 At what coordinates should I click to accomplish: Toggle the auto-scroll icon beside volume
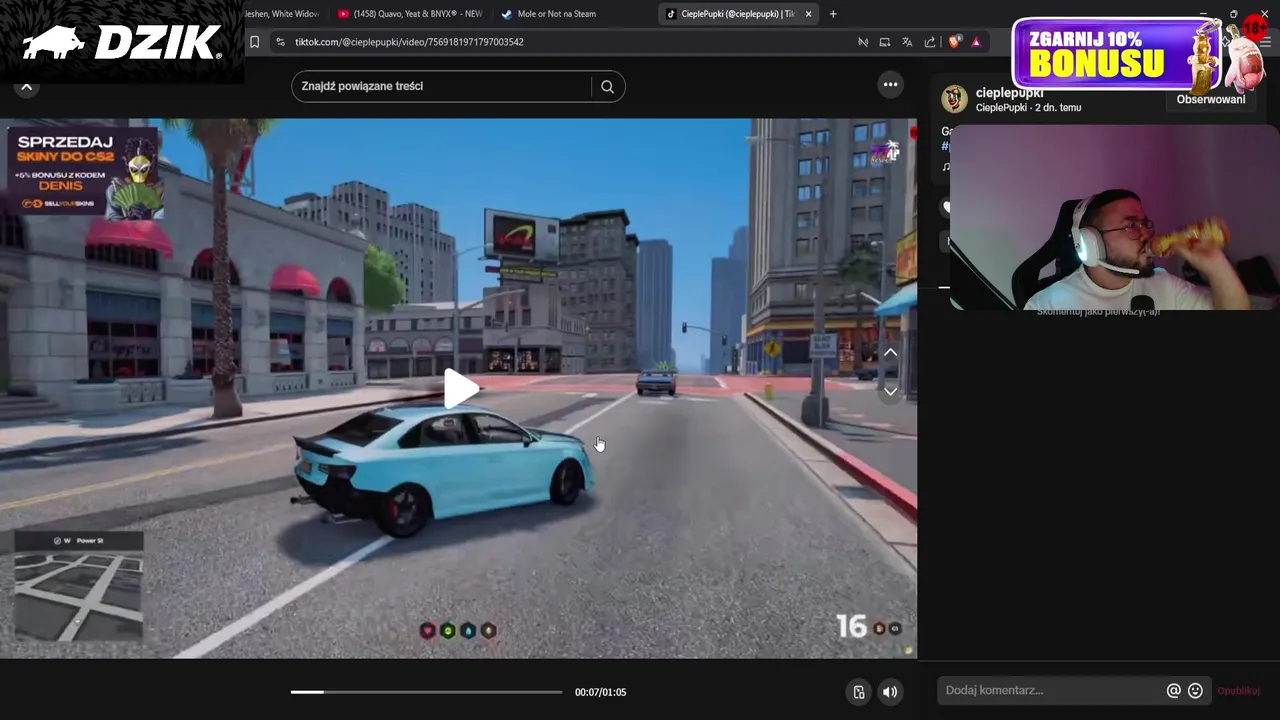(858, 692)
